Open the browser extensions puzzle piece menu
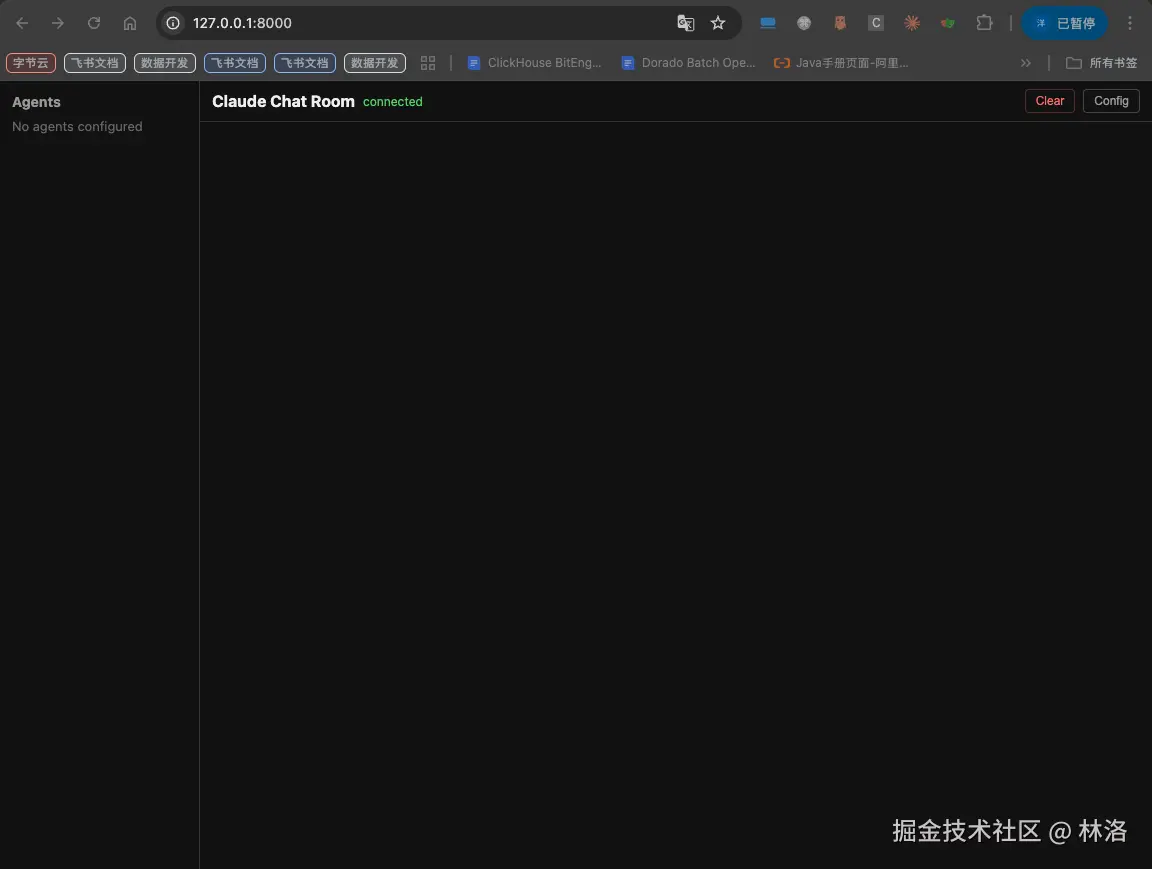1152x869 pixels. (x=985, y=22)
